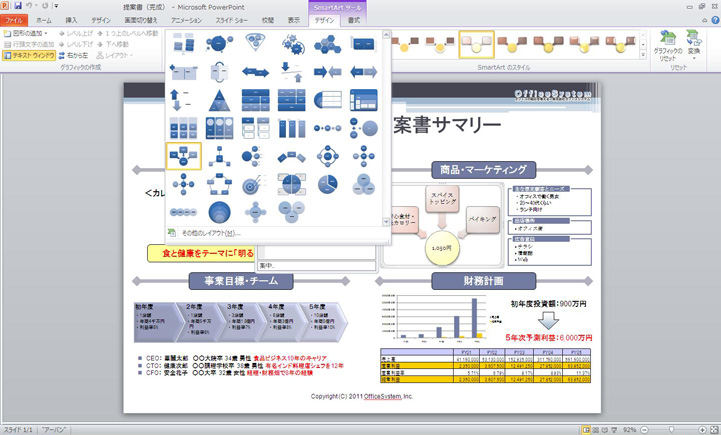Pick the converging arrows layout
Viewport: 721px width, 435px height.
point(327,72)
